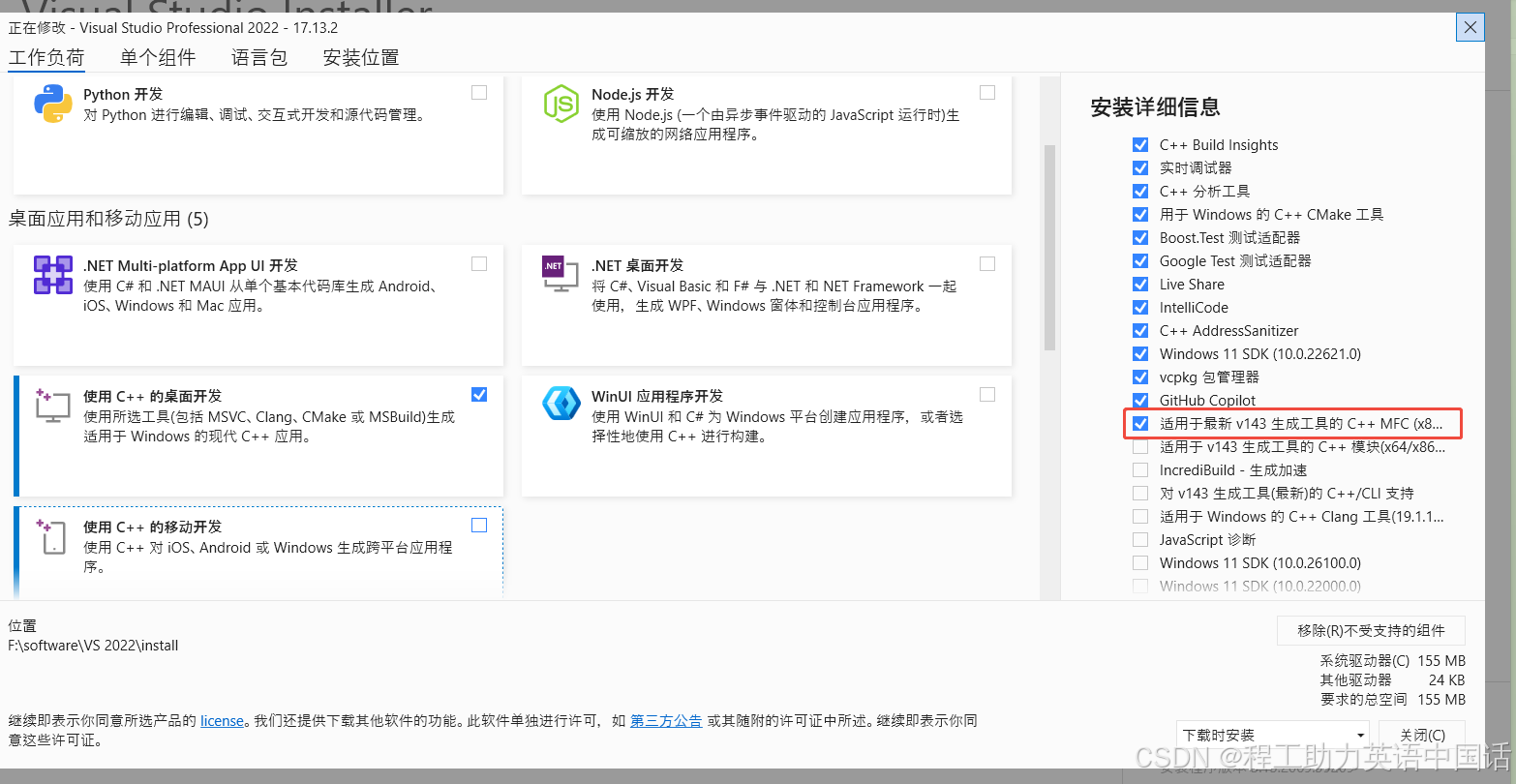Image resolution: width=1516 pixels, height=784 pixels.
Task: Check the 使用 C++ 的移动开发 workload
Action: (x=479, y=525)
